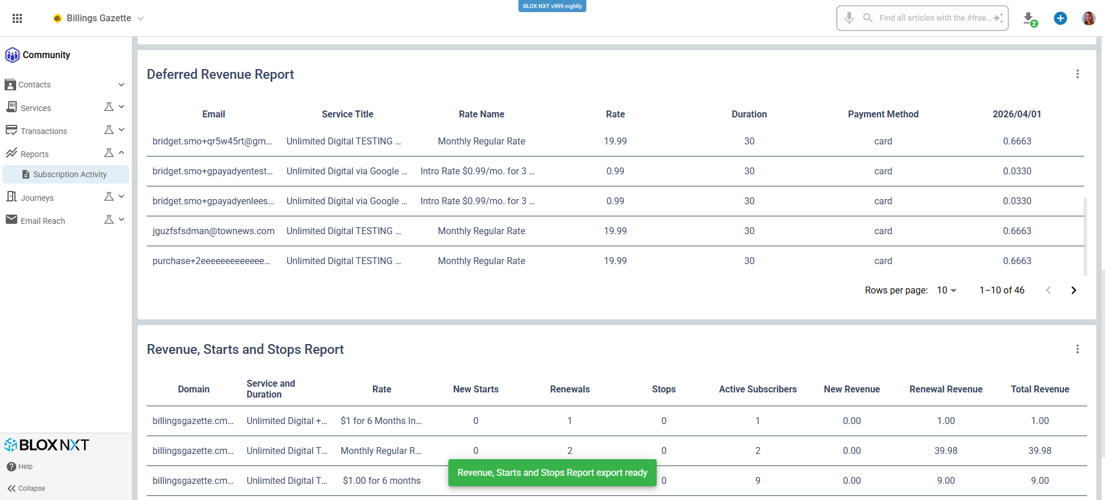Click the BLOX NXT logo
The image size is (1105, 500).
click(47, 444)
